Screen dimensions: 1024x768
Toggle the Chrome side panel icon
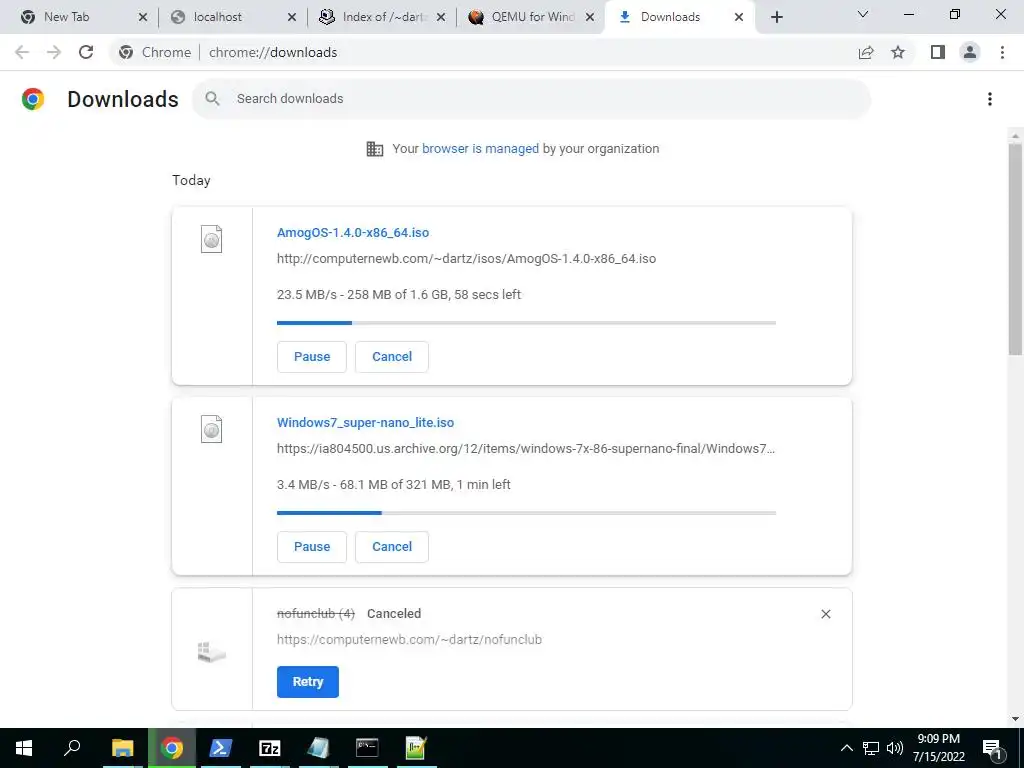tap(938, 52)
